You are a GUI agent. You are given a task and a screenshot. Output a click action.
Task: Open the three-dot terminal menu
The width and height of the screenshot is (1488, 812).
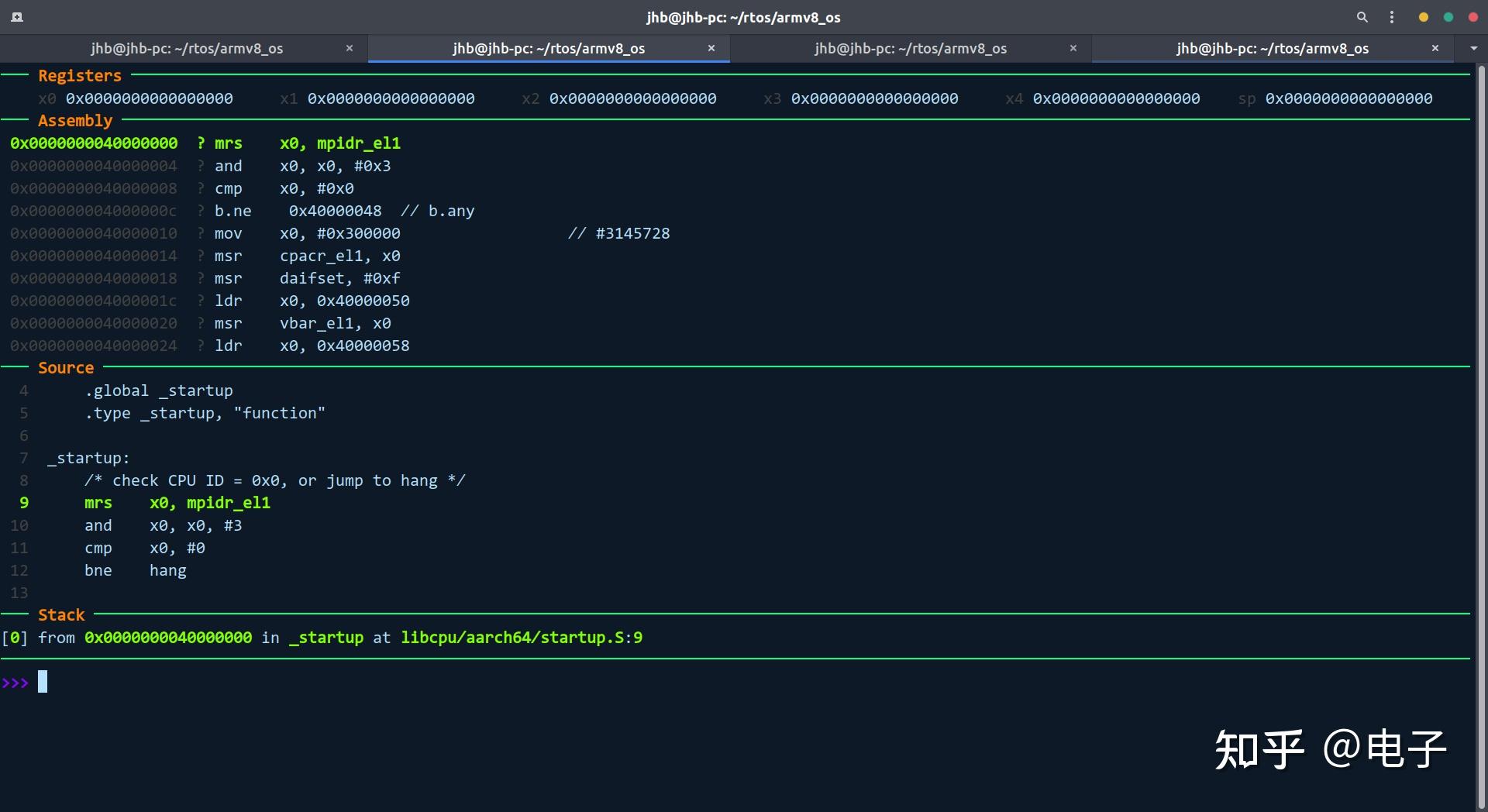tap(1392, 17)
